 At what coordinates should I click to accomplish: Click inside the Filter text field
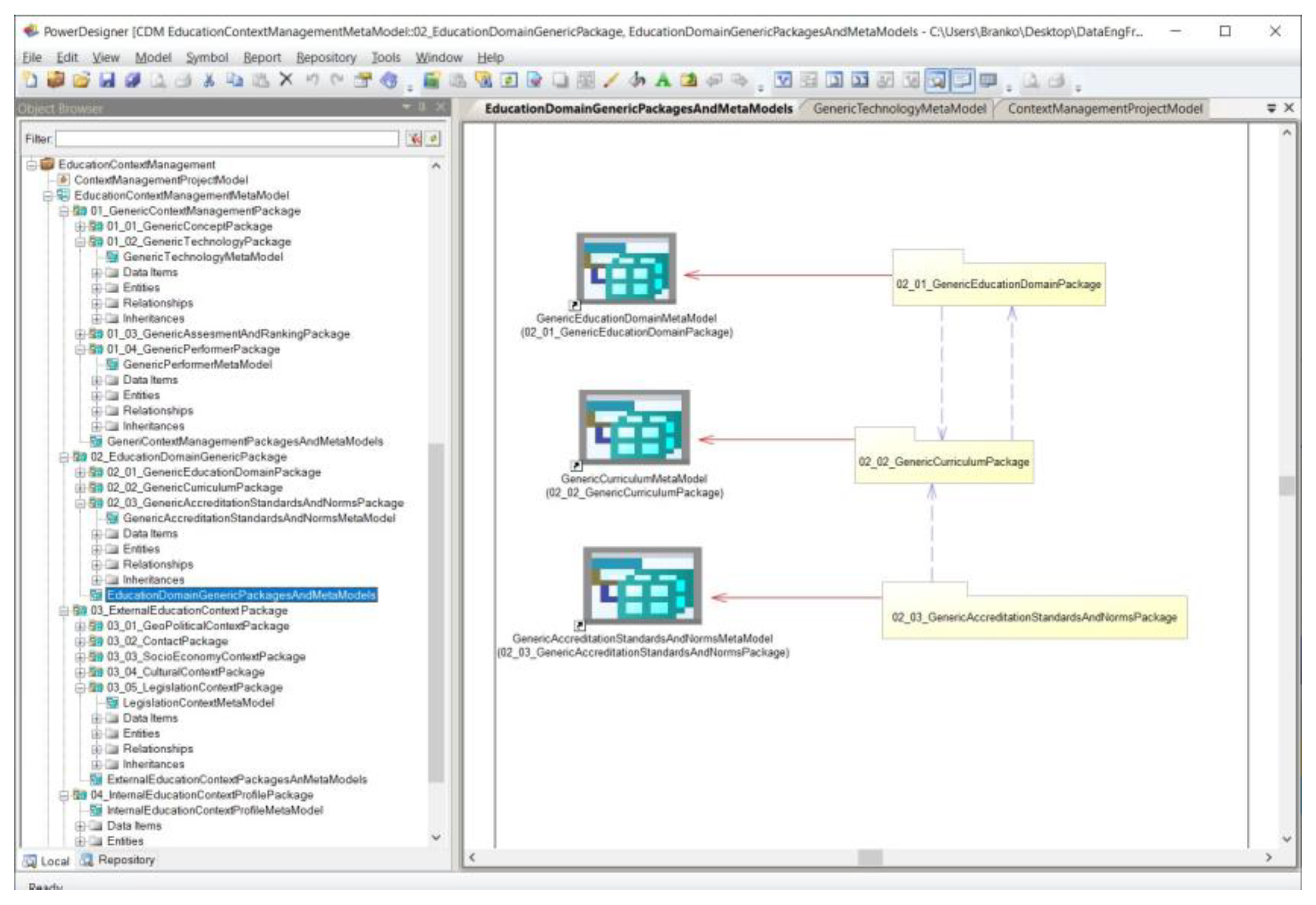pyautogui.click(x=227, y=139)
